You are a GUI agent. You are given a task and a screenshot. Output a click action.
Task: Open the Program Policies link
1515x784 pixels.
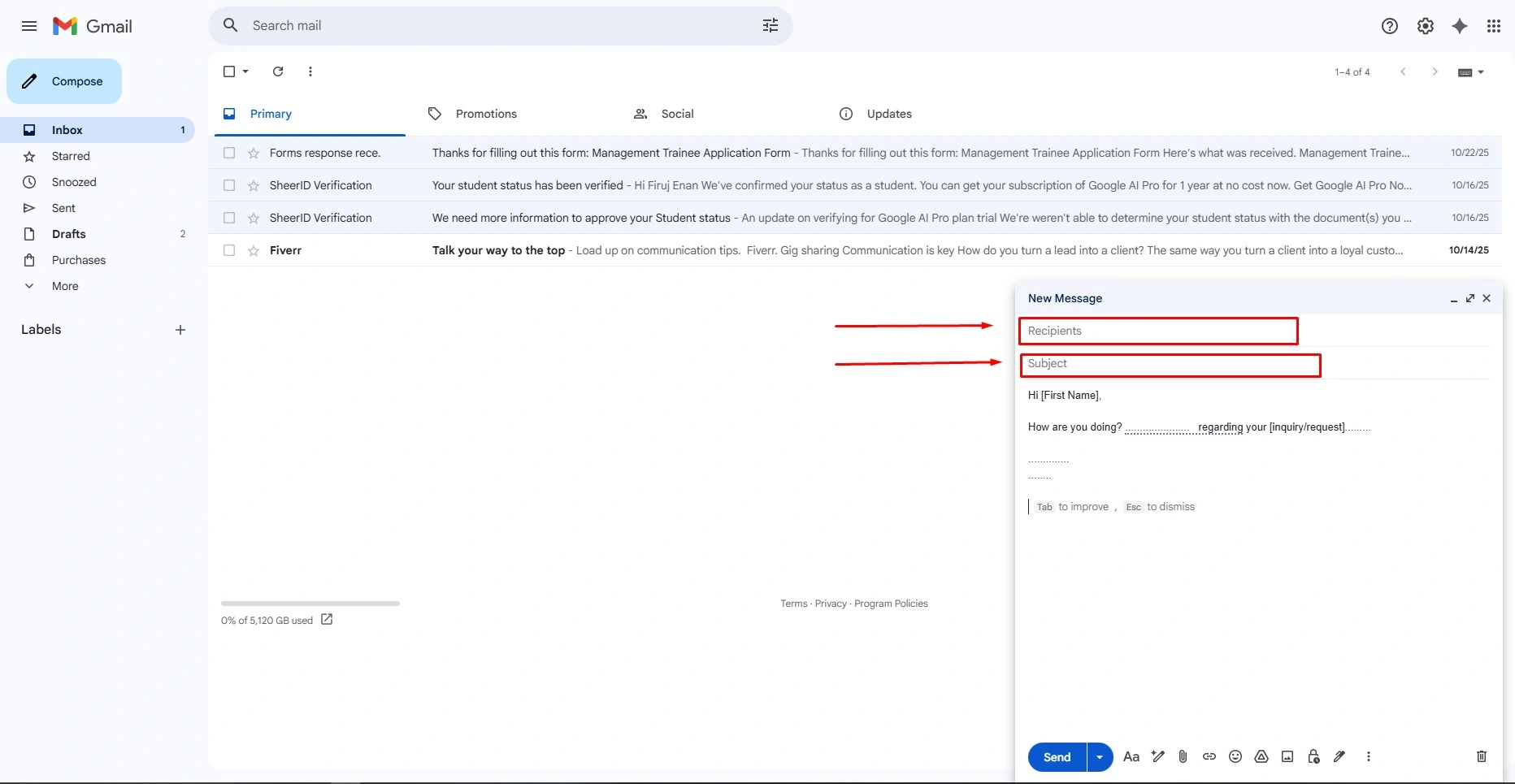tap(891, 604)
